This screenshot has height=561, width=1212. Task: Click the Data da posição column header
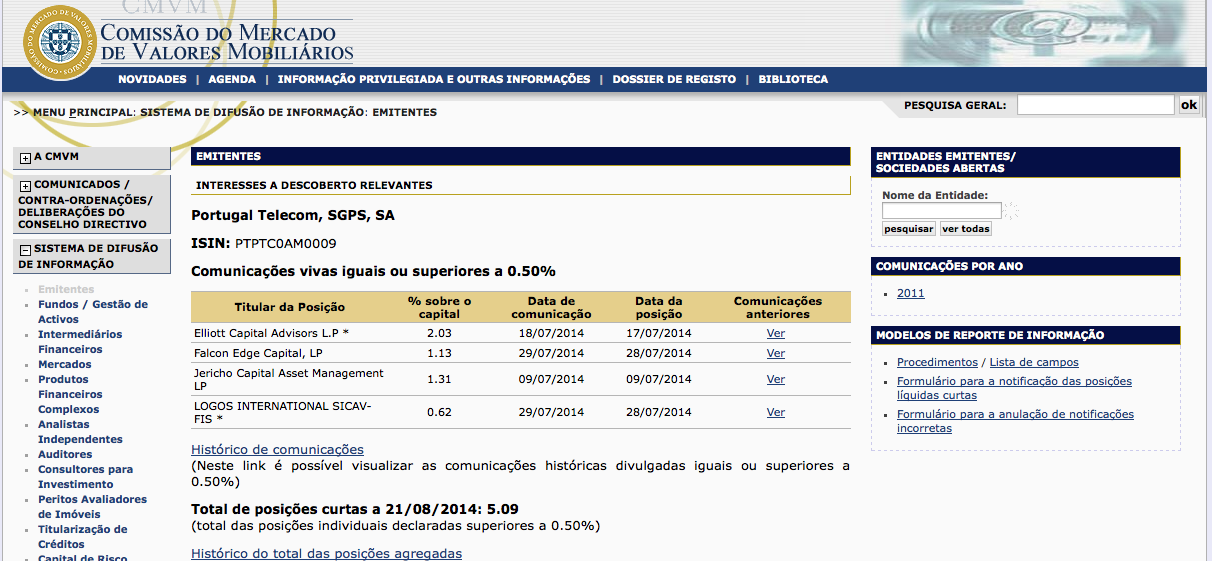click(x=659, y=307)
